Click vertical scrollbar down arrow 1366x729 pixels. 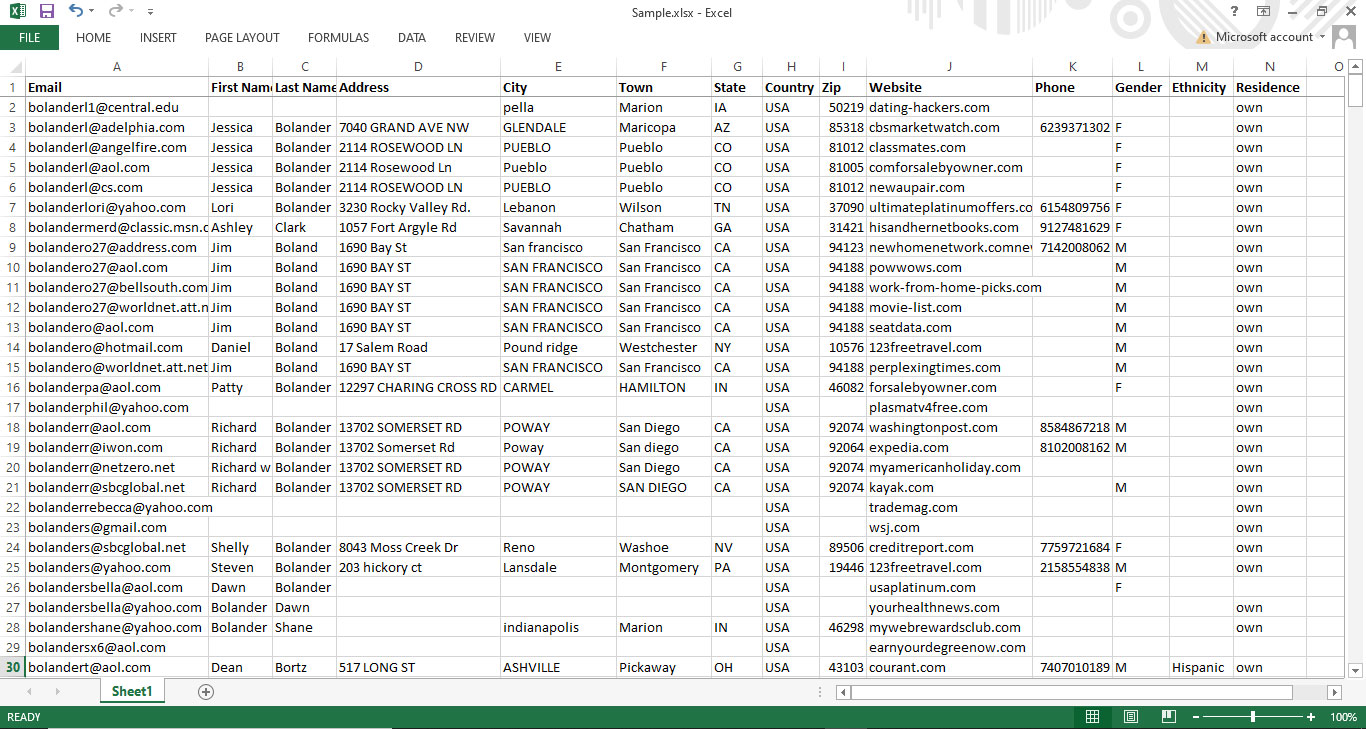1356,669
